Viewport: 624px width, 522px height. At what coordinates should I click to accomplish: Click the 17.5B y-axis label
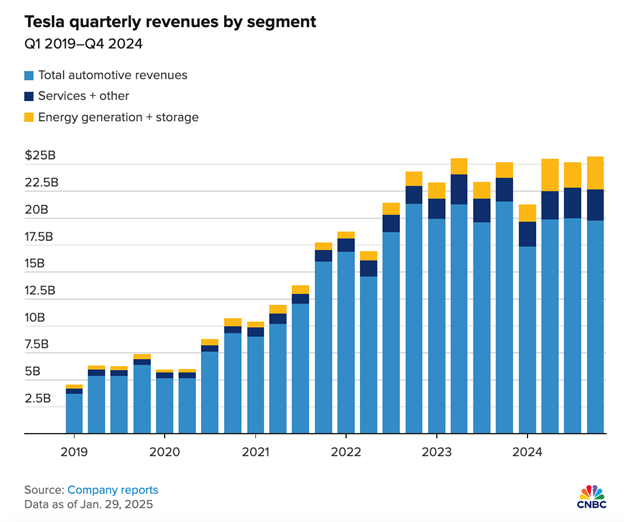(39, 237)
